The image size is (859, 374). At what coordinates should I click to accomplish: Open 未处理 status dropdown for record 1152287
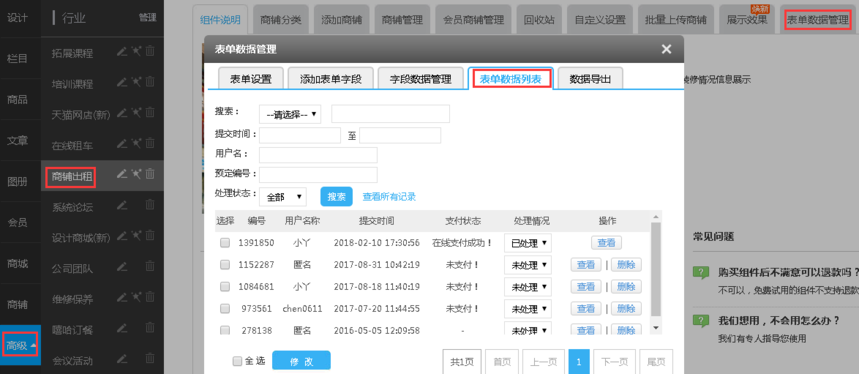pos(528,265)
